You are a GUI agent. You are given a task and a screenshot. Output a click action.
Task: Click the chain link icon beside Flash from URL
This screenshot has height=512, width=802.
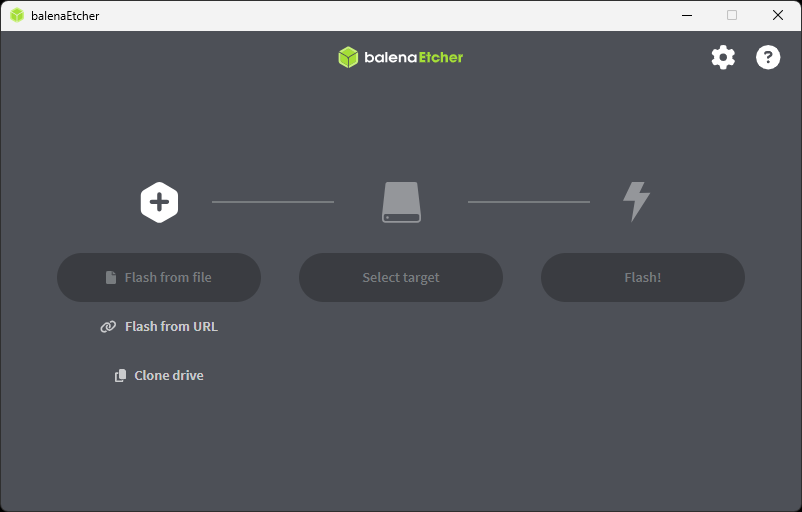108,326
